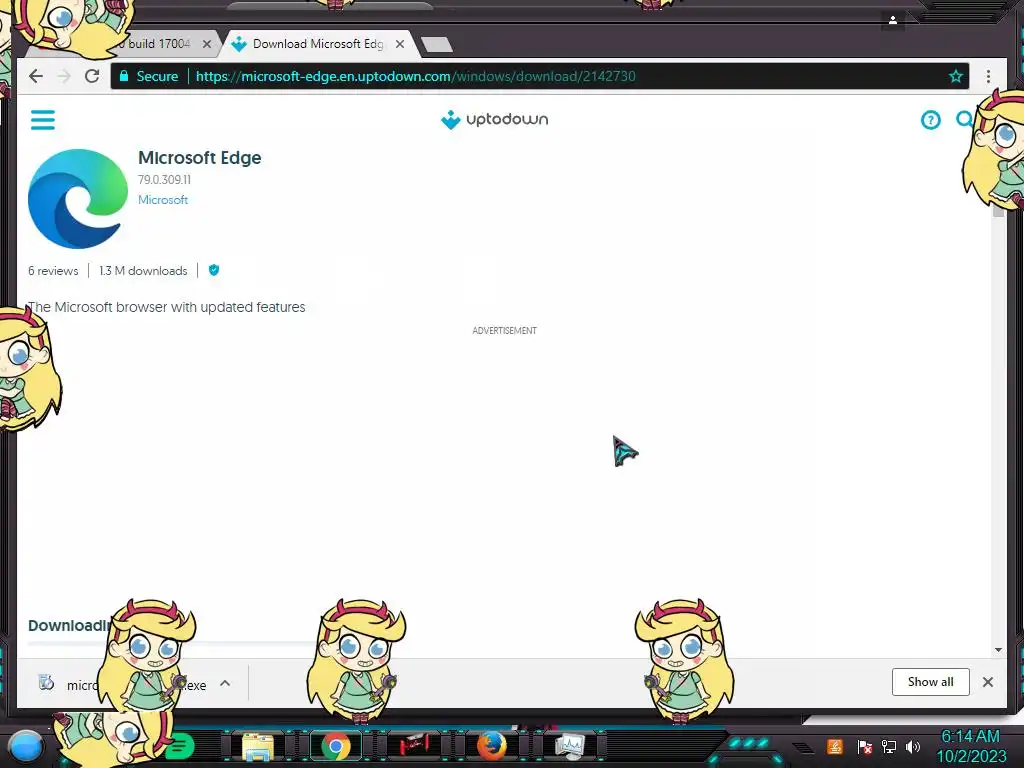Bookmark this page with the star
The width and height of the screenshot is (1024, 768).
pyautogui.click(x=955, y=76)
